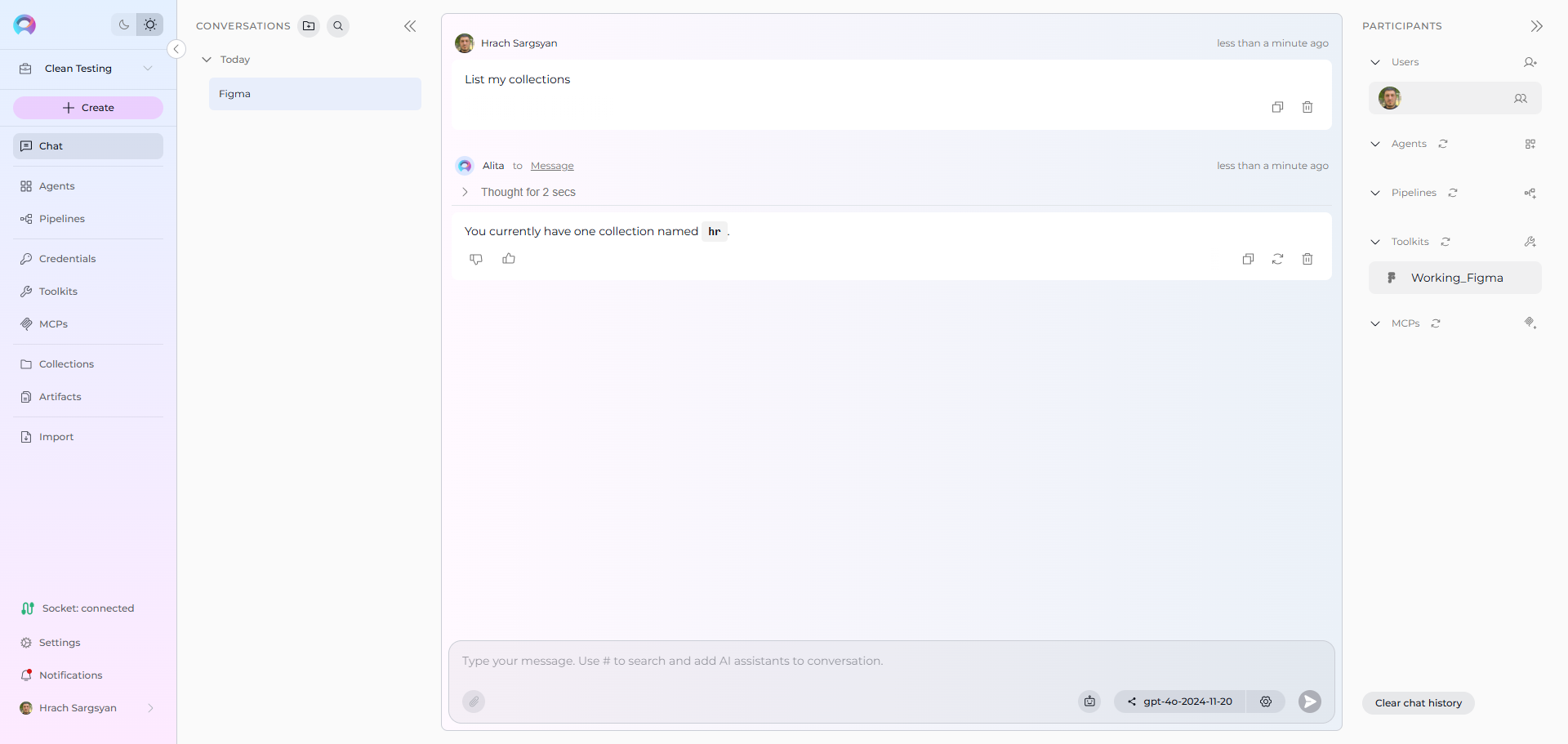
Task: Add an agent participant icon
Action: pyautogui.click(x=1530, y=144)
